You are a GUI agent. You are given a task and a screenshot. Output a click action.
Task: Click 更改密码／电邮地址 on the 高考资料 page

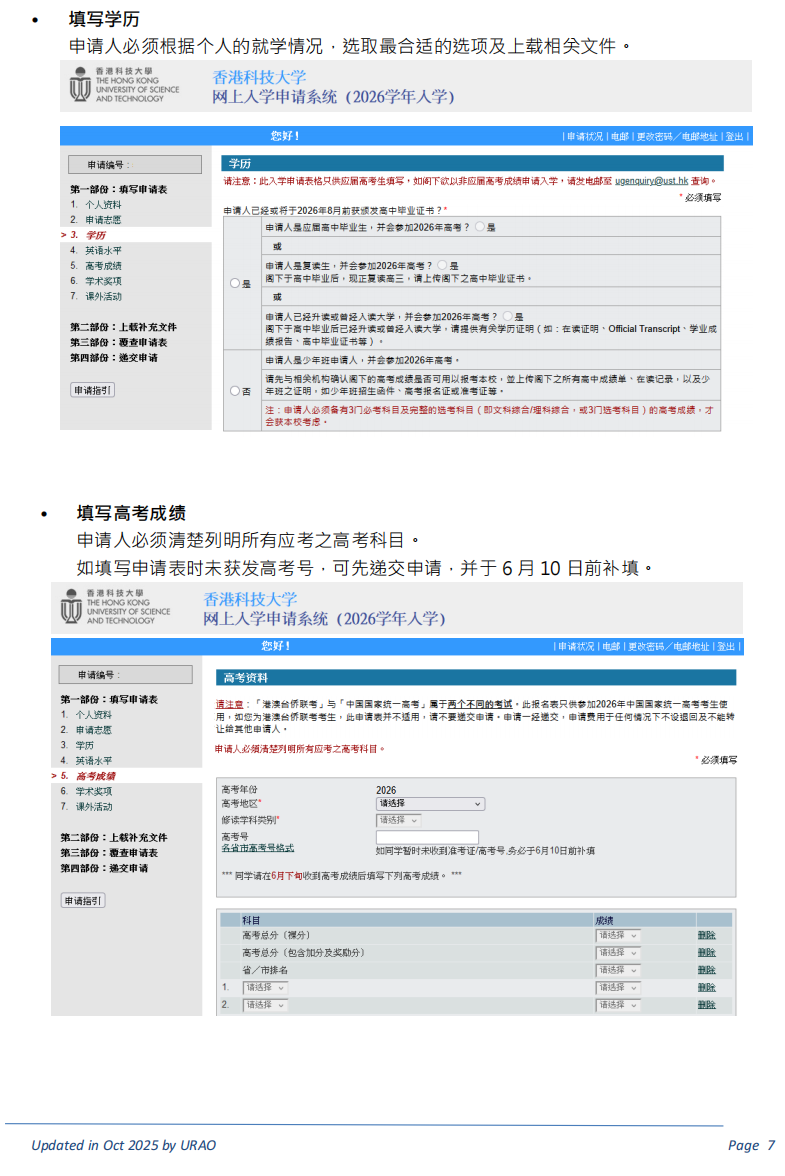669,646
